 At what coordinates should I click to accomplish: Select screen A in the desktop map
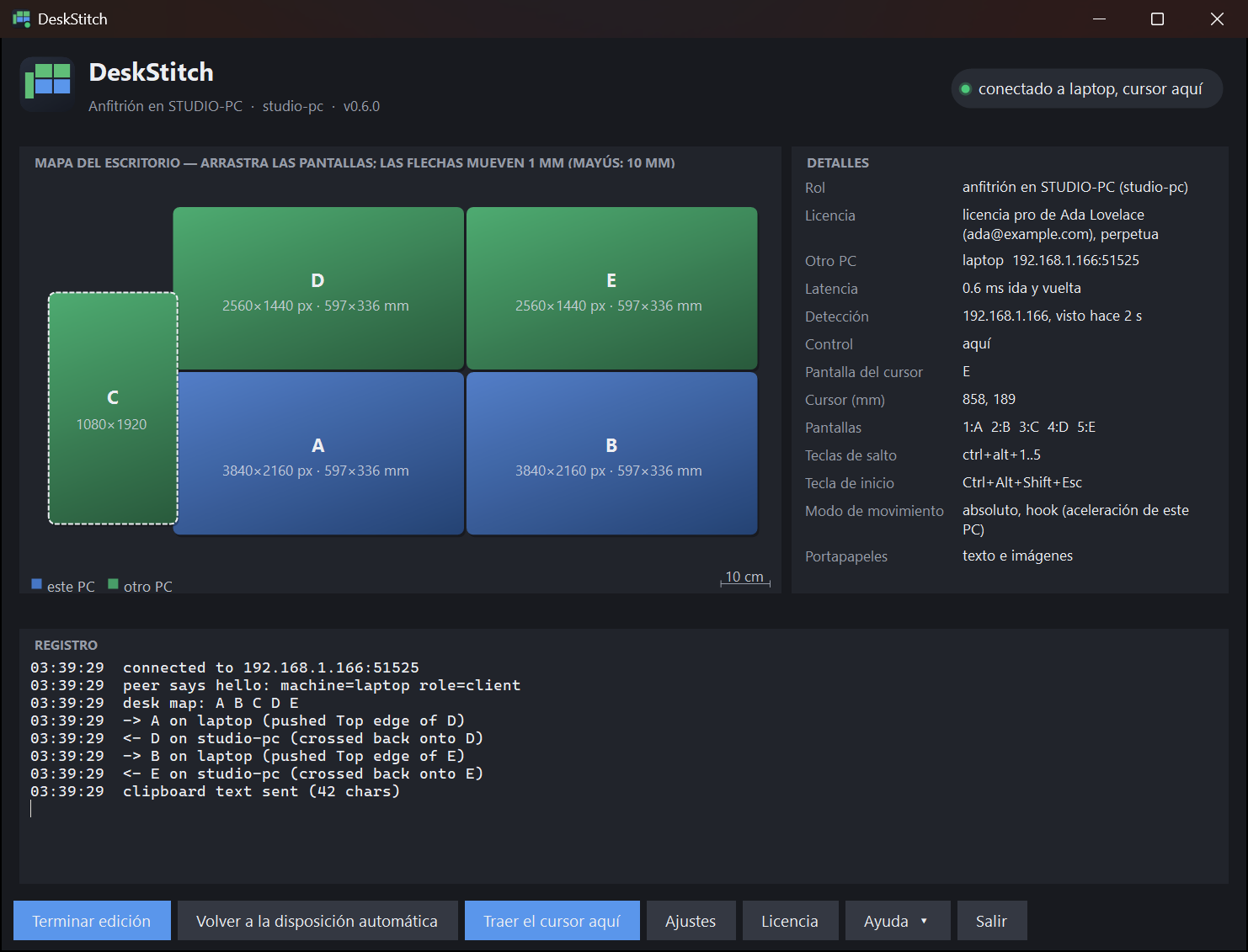point(318,453)
